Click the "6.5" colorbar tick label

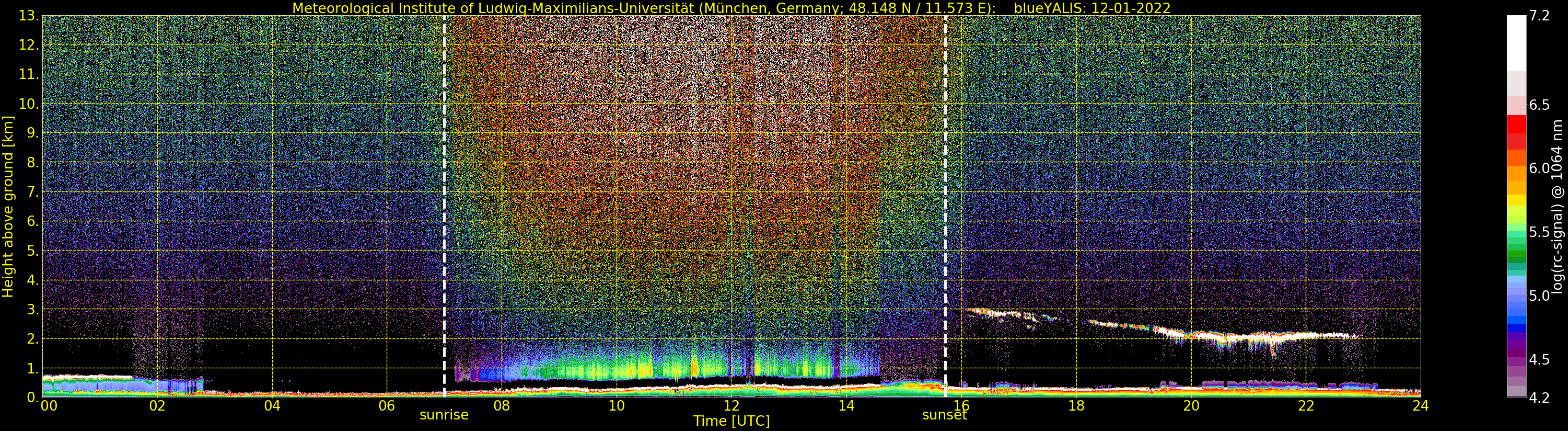point(1539,105)
